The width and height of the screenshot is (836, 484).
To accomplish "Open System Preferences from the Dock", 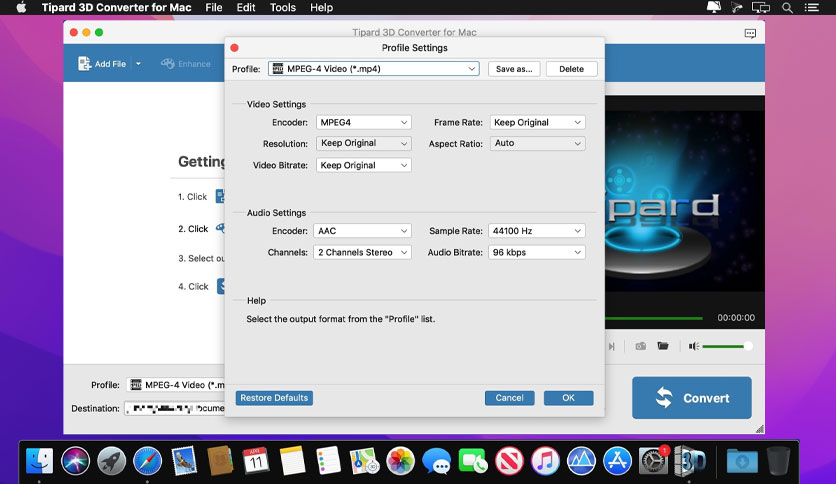I will [x=653, y=461].
